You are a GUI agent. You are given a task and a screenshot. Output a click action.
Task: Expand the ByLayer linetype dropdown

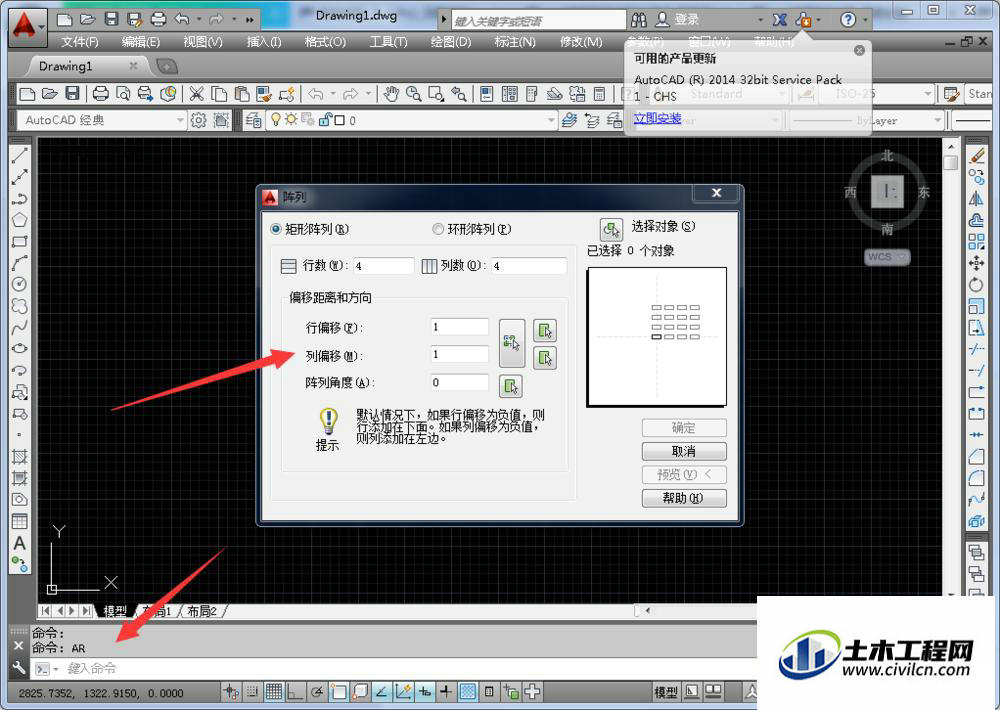[x=938, y=120]
